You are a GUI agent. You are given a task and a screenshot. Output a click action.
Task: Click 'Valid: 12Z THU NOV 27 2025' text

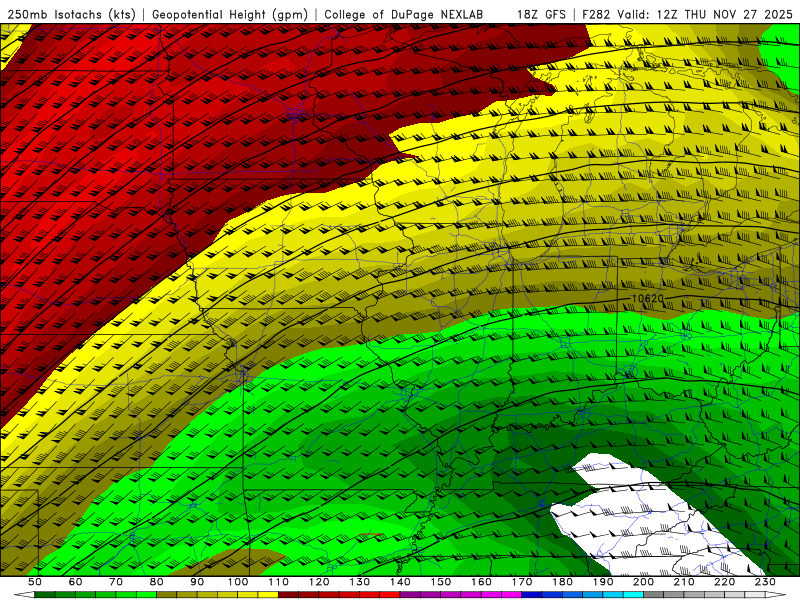click(705, 15)
